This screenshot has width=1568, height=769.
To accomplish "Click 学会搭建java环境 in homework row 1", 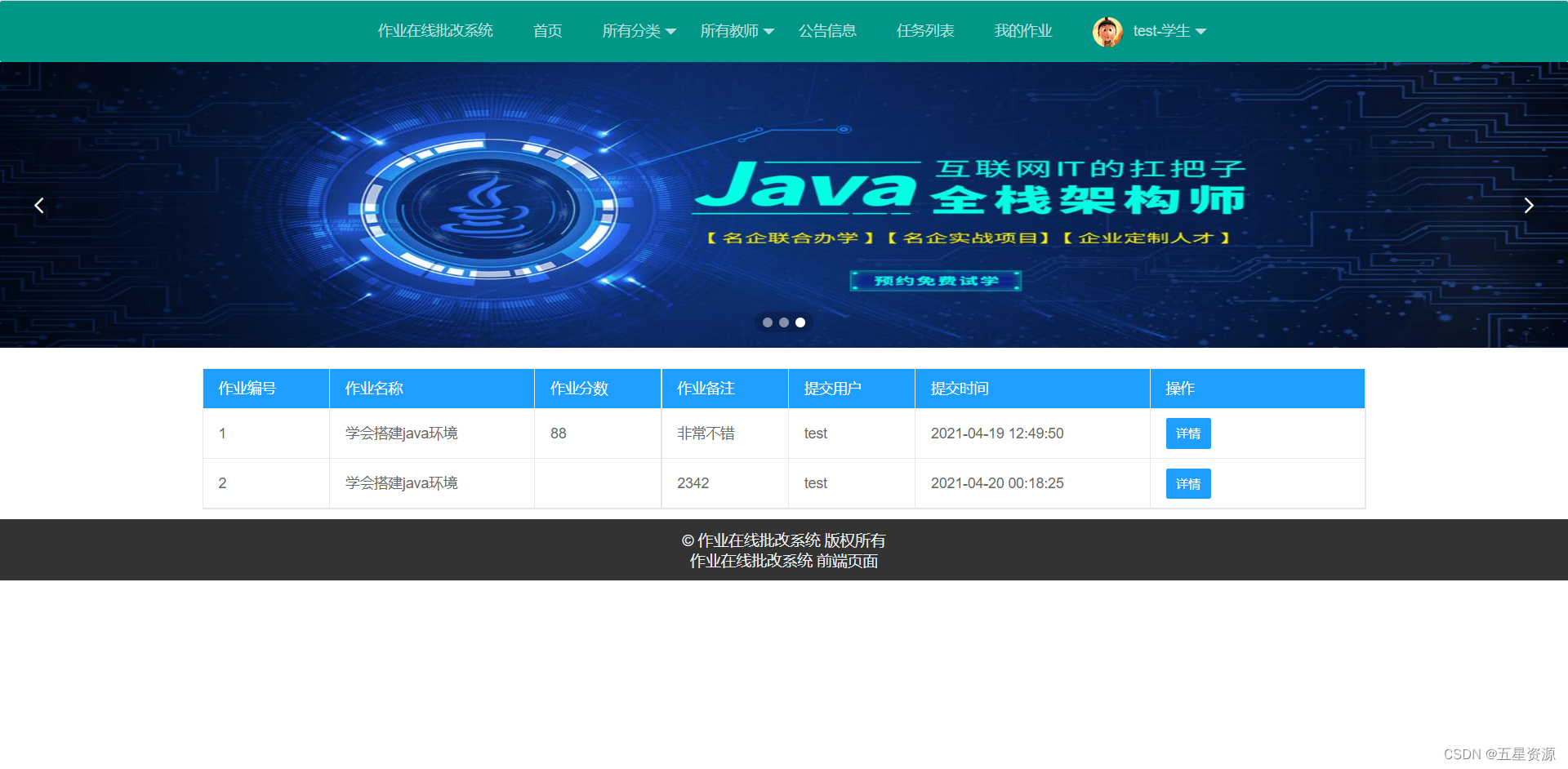I will click(x=401, y=433).
